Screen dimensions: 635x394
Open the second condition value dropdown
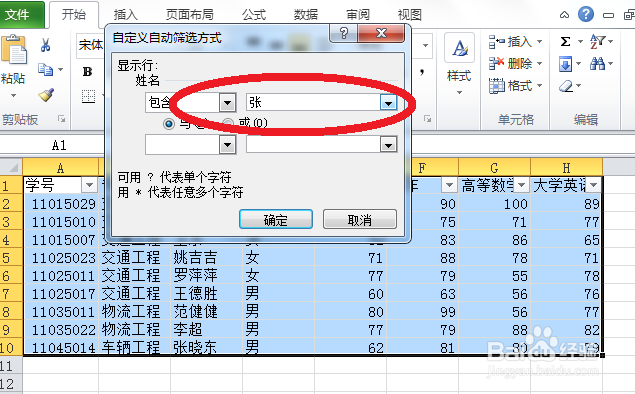coord(388,145)
